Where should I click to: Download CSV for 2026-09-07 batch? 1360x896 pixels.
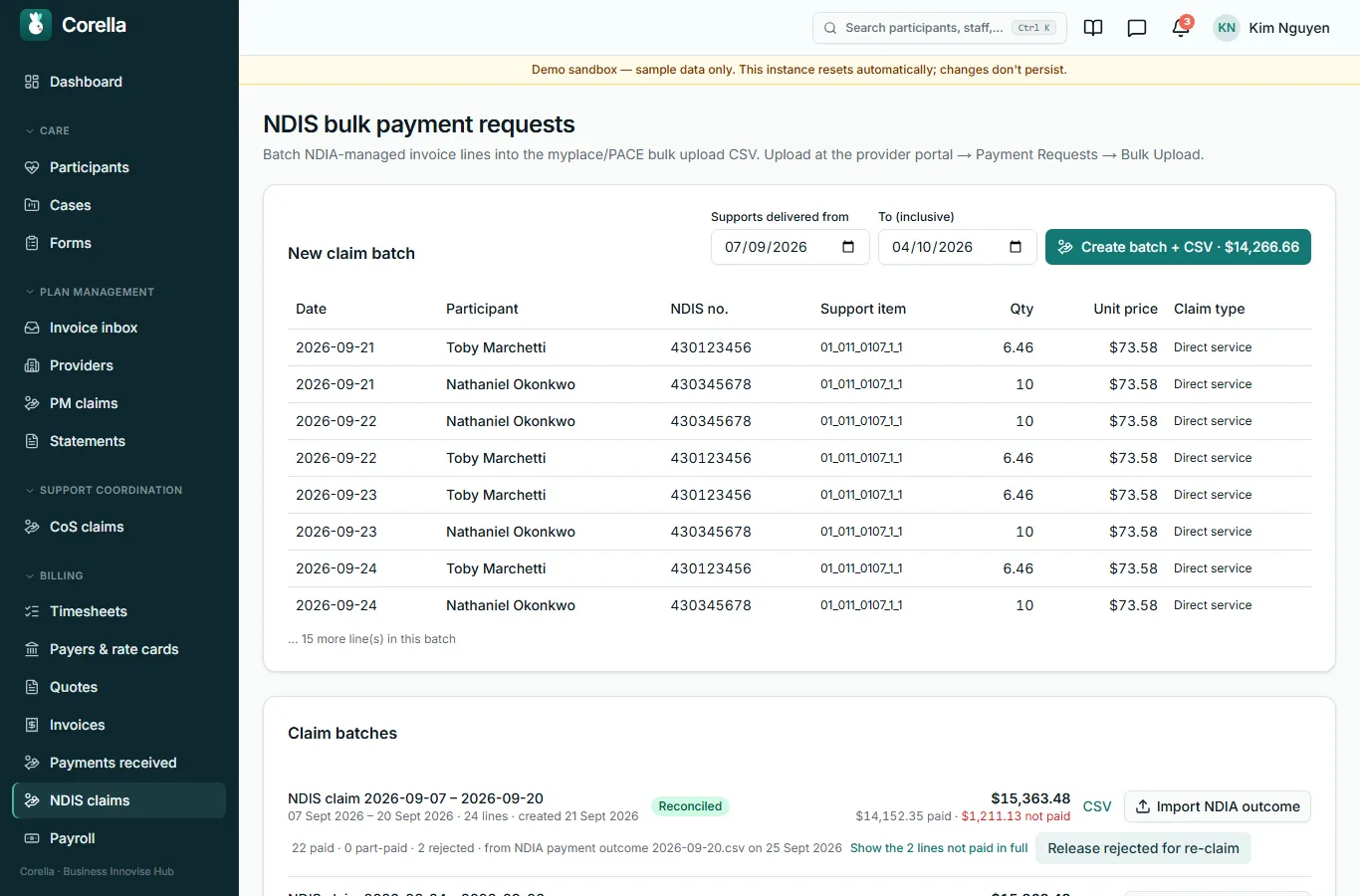click(x=1097, y=806)
